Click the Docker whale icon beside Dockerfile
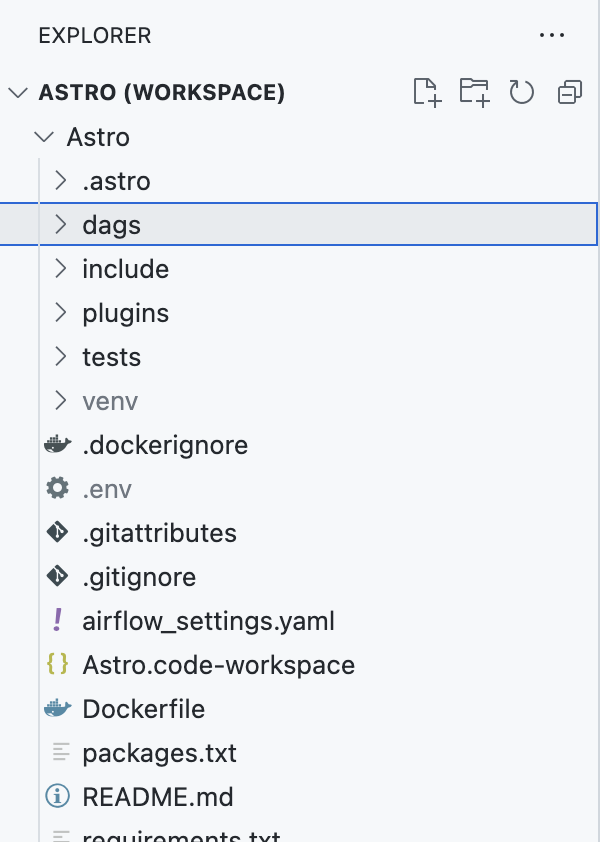The height and width of the screenshot is (842, 606). (55, 709)
